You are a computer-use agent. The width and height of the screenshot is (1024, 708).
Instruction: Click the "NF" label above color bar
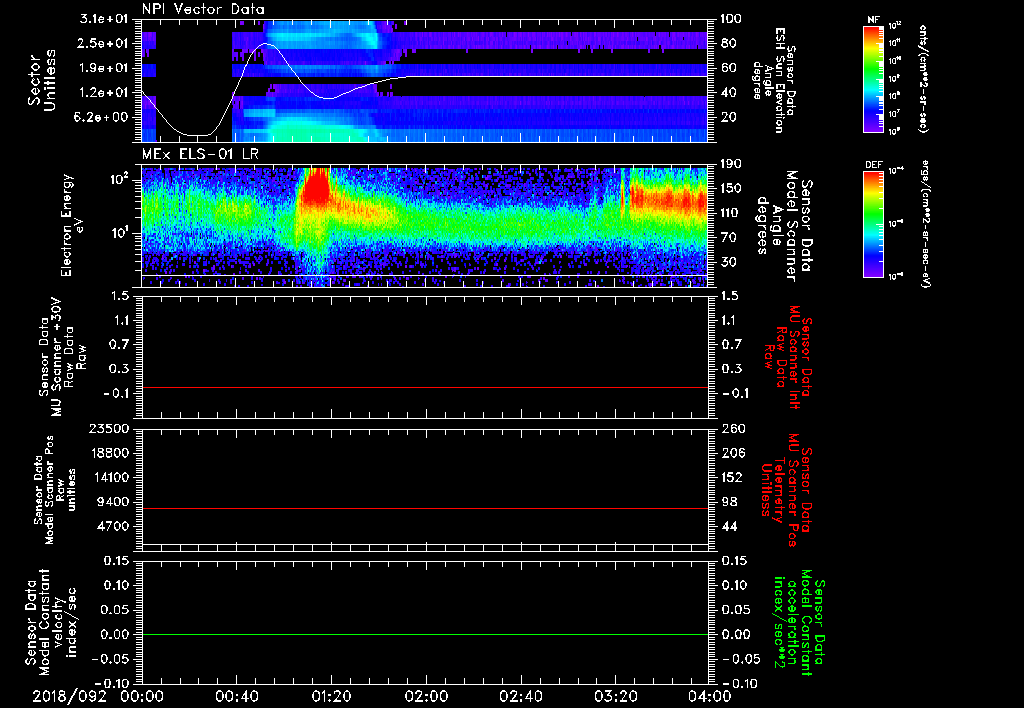[x=873, y=20]
